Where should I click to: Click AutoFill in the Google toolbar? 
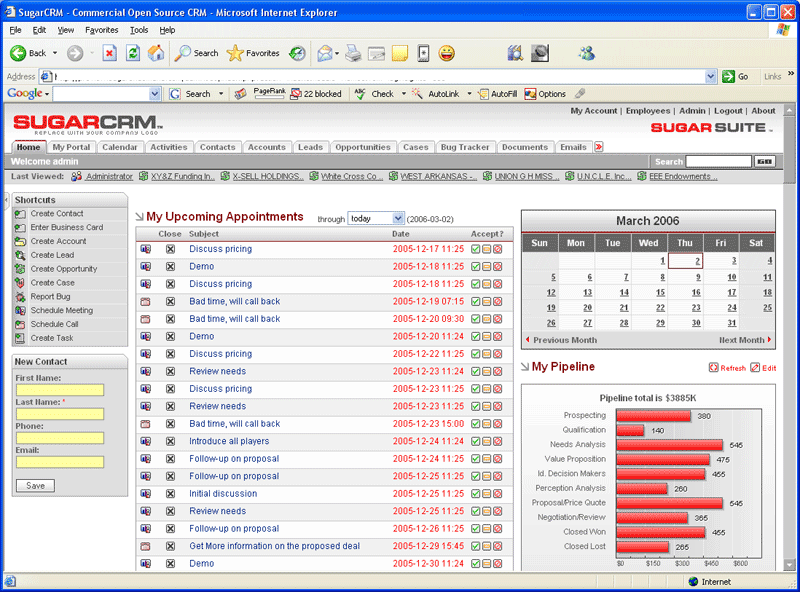[x=497, y=94]
